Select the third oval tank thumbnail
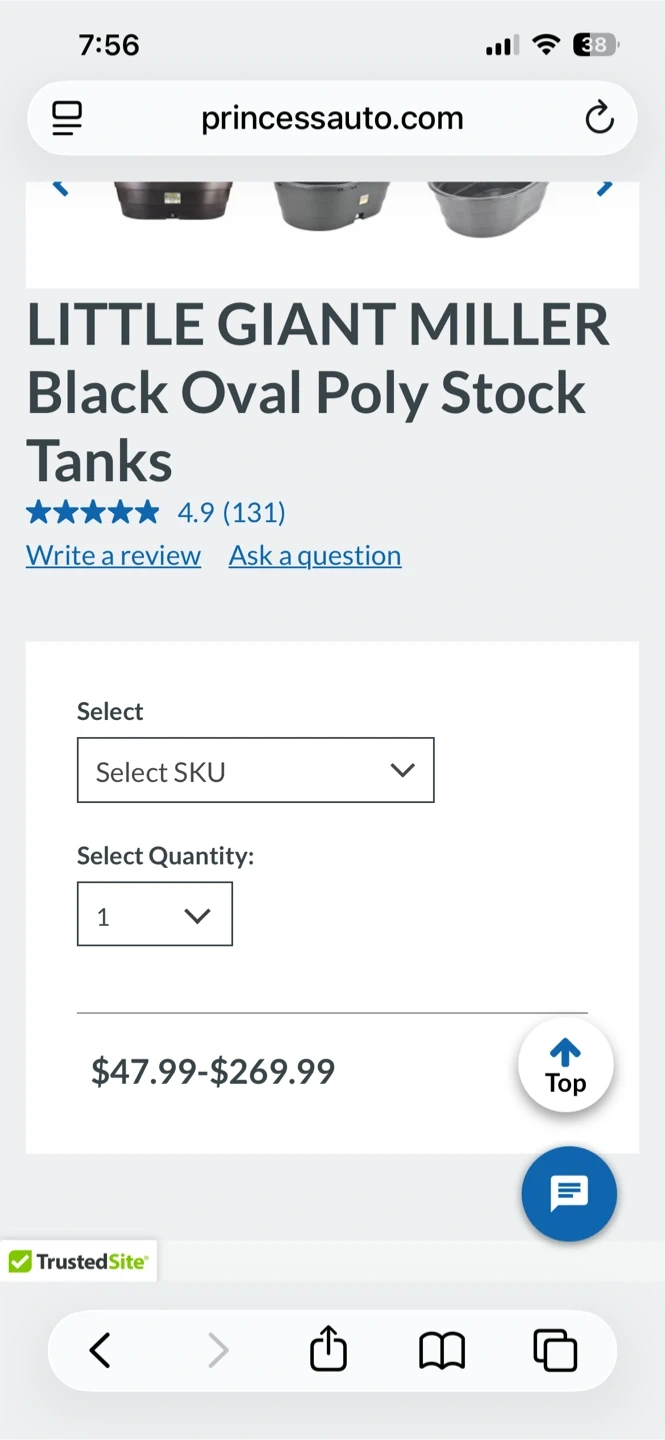The width and height of the screenshot is (665, 1440). pyautogui.click(x=487, y=207)
